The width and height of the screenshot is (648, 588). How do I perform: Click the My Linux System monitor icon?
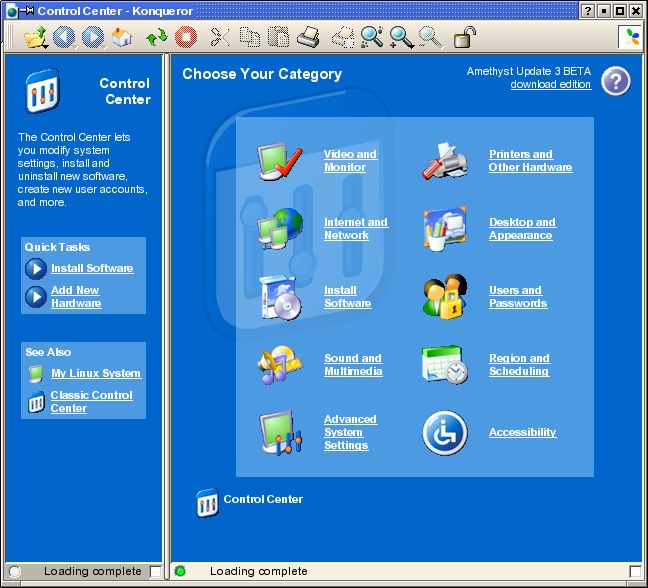(36, 374)
